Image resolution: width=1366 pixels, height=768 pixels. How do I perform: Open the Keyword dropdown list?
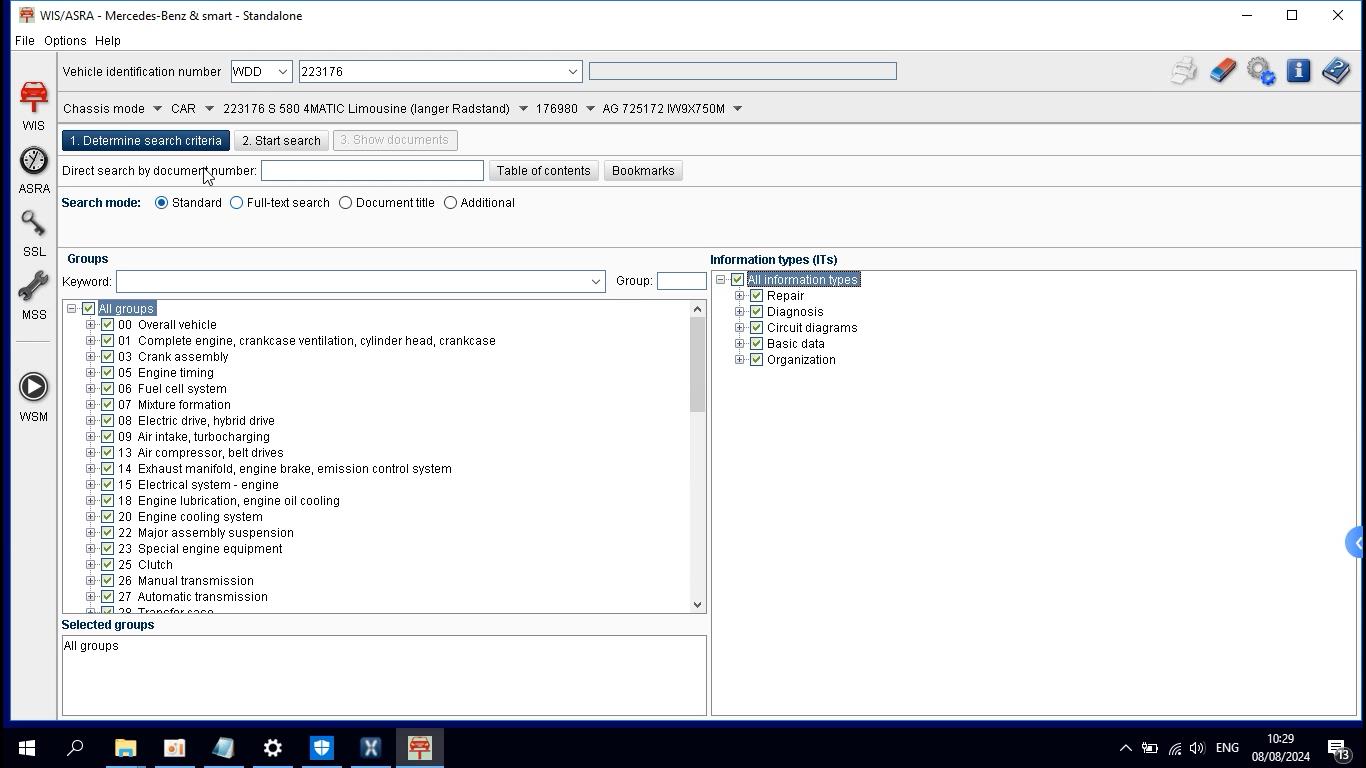pyautogui.click(x=595, y=282)
